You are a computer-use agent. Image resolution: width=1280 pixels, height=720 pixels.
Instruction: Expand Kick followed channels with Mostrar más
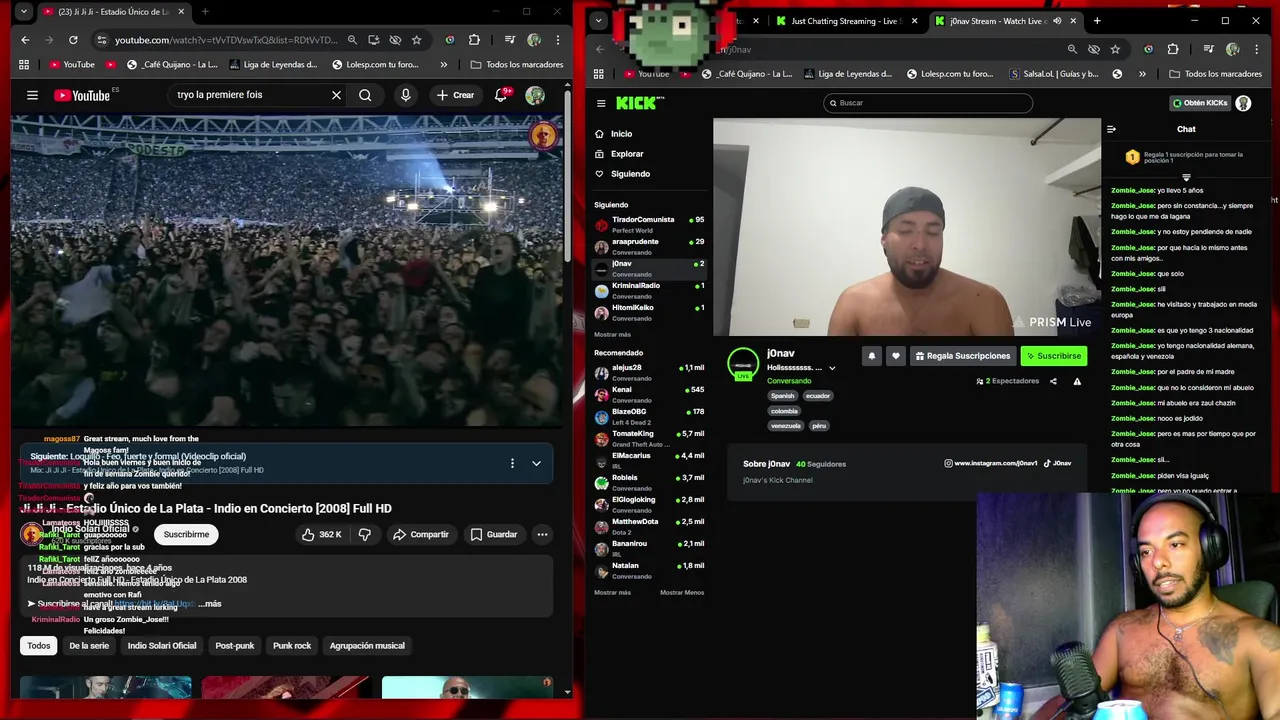pos(612,334)
